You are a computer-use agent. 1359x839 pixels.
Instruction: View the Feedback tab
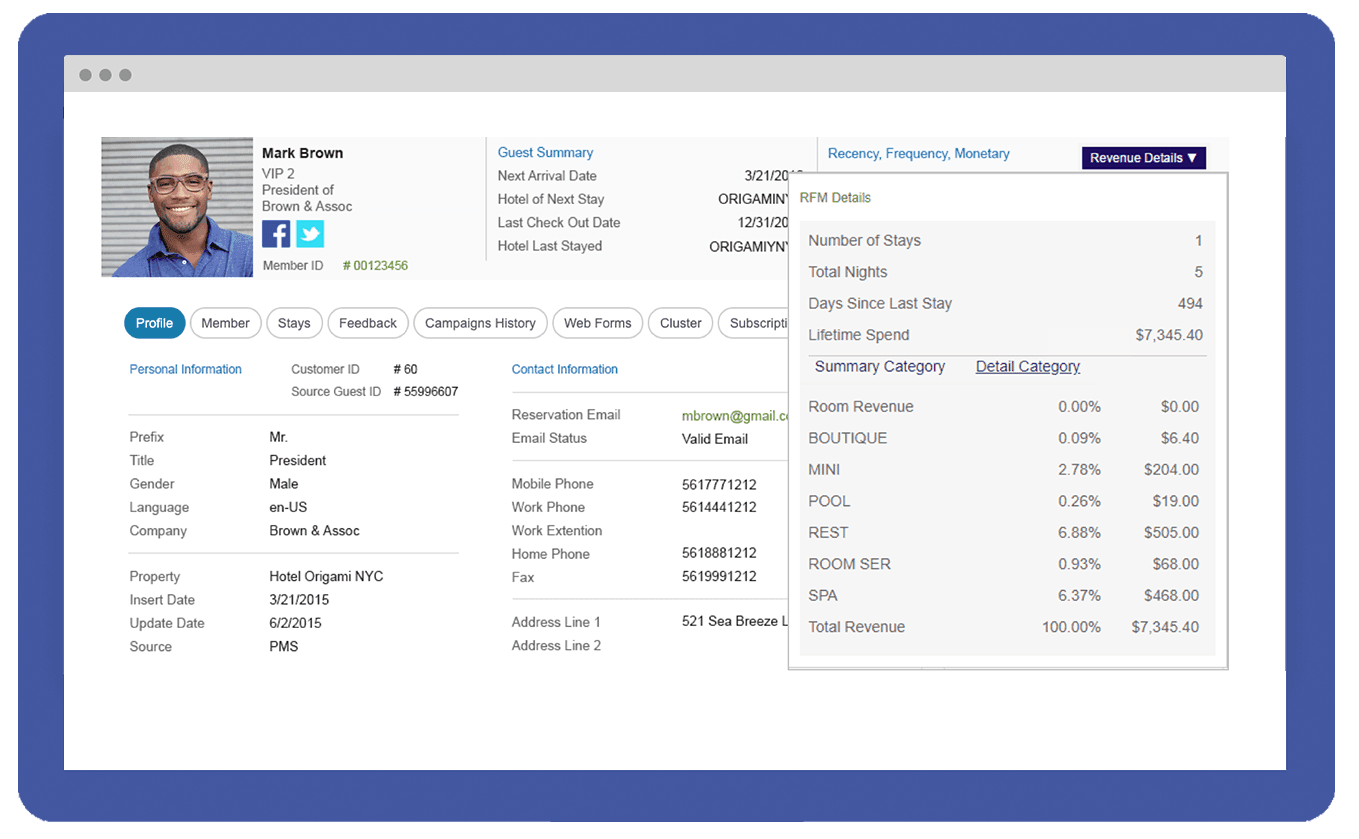click(367, 323)
